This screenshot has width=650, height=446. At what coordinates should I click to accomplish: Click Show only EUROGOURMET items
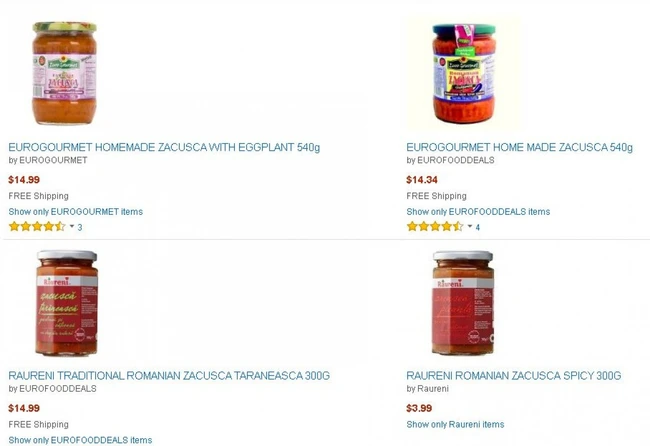[75, 211]
